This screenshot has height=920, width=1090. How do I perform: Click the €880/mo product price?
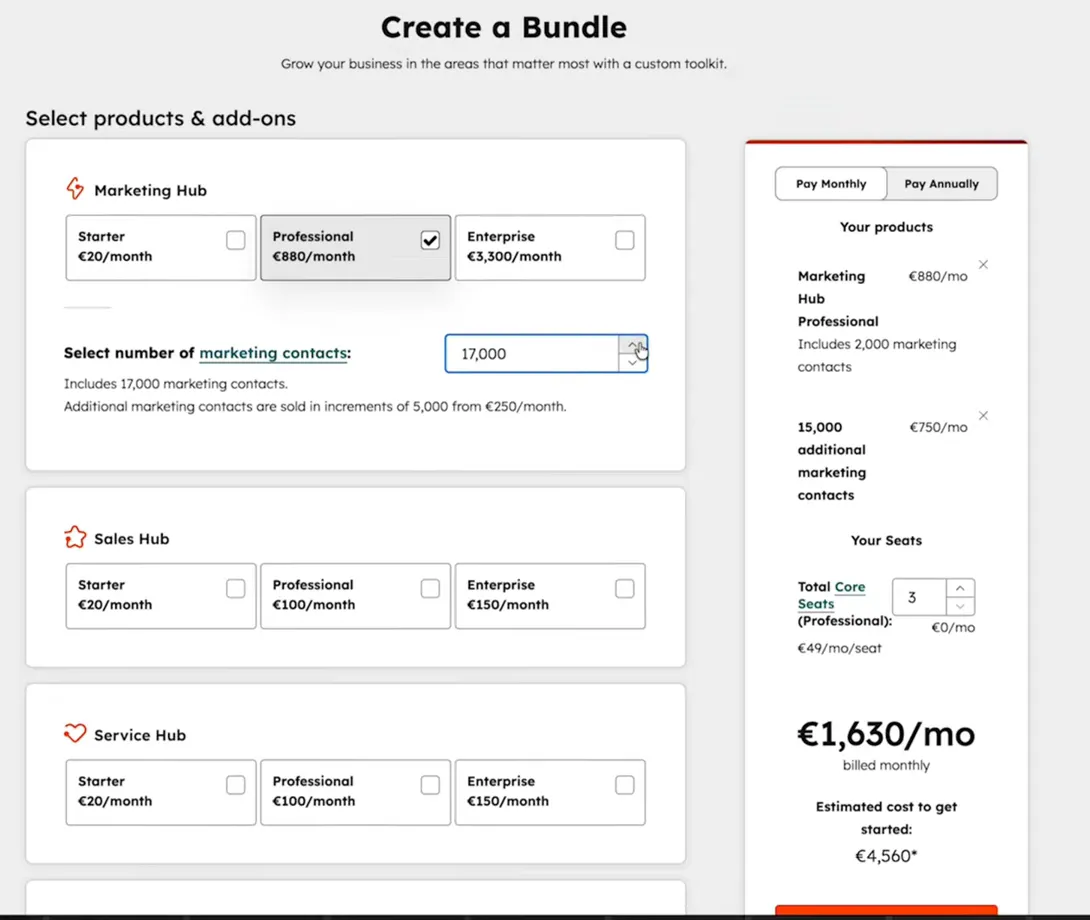938,276
